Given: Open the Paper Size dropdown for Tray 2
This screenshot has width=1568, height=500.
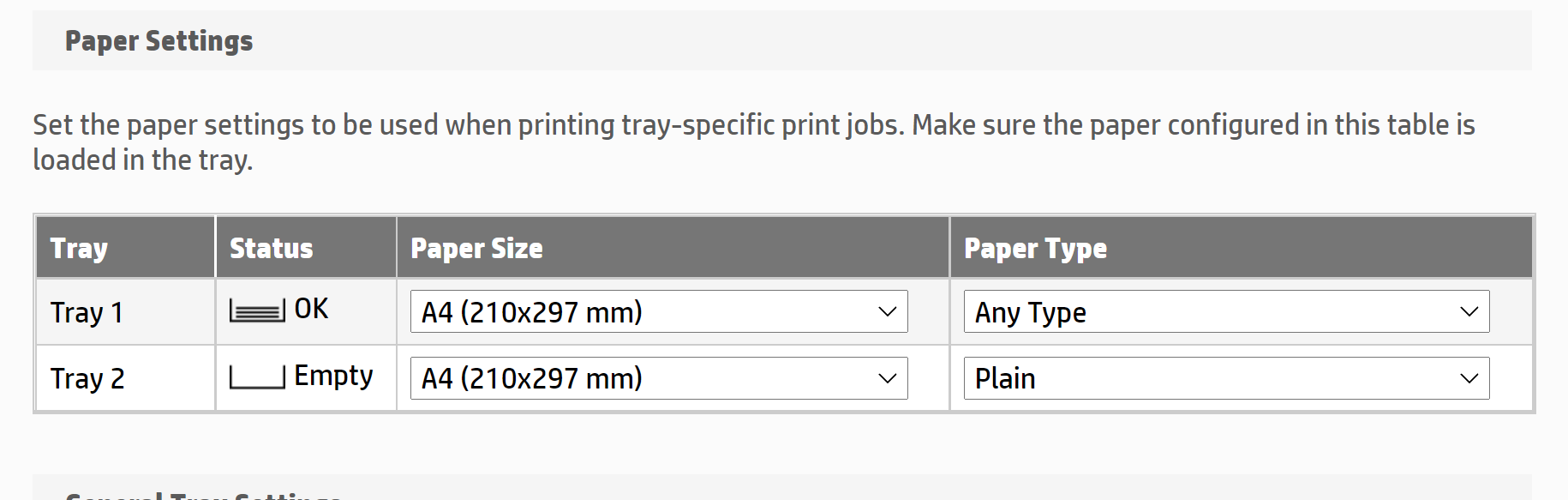Looking at the screenshot, I should coord(657,377).
